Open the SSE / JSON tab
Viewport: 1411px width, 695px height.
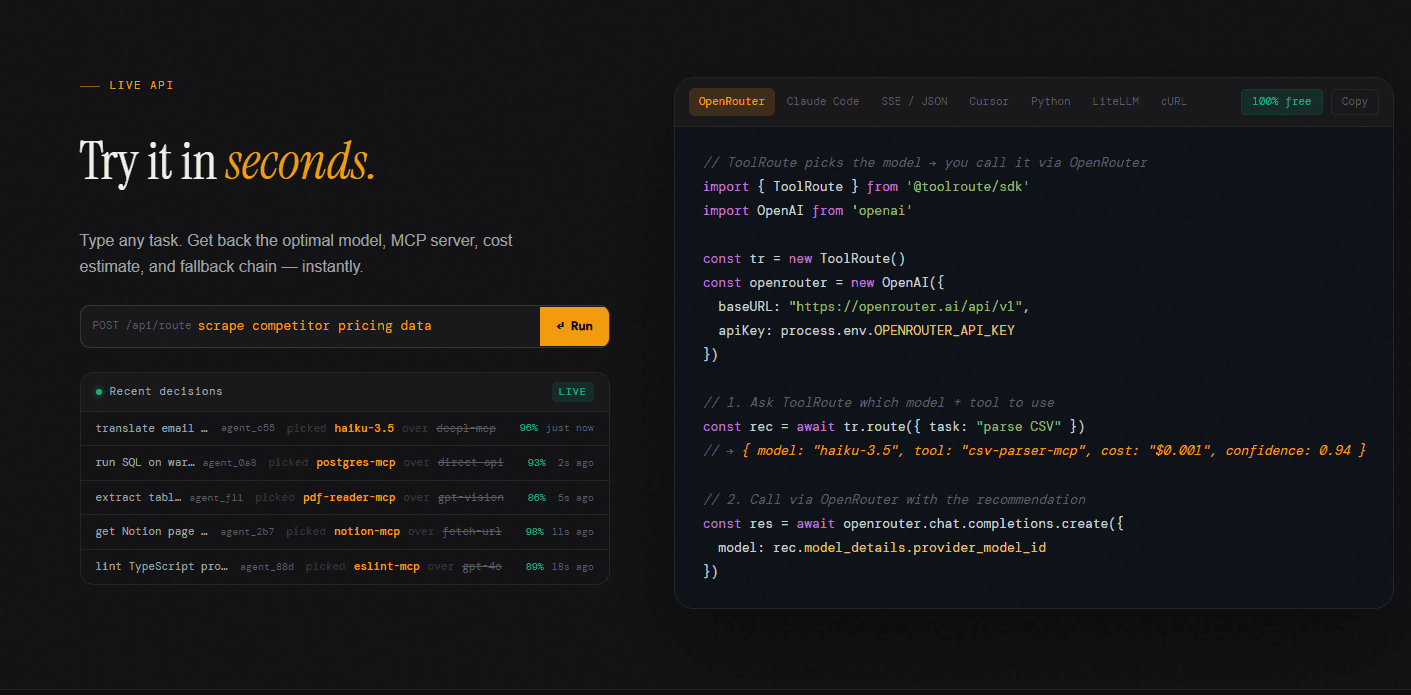pos(914,102)
